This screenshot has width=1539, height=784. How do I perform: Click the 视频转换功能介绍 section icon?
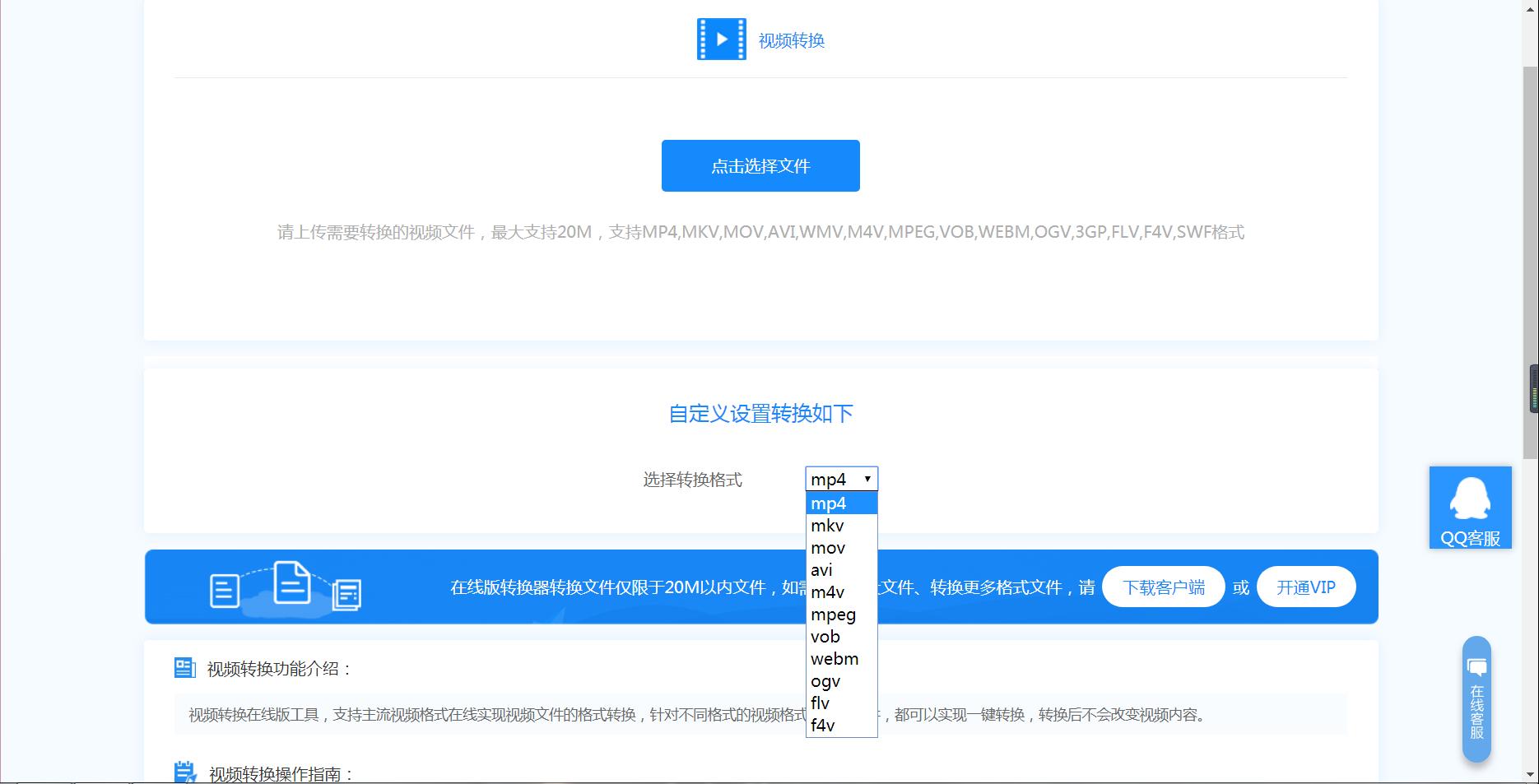[x=184, y=667]
